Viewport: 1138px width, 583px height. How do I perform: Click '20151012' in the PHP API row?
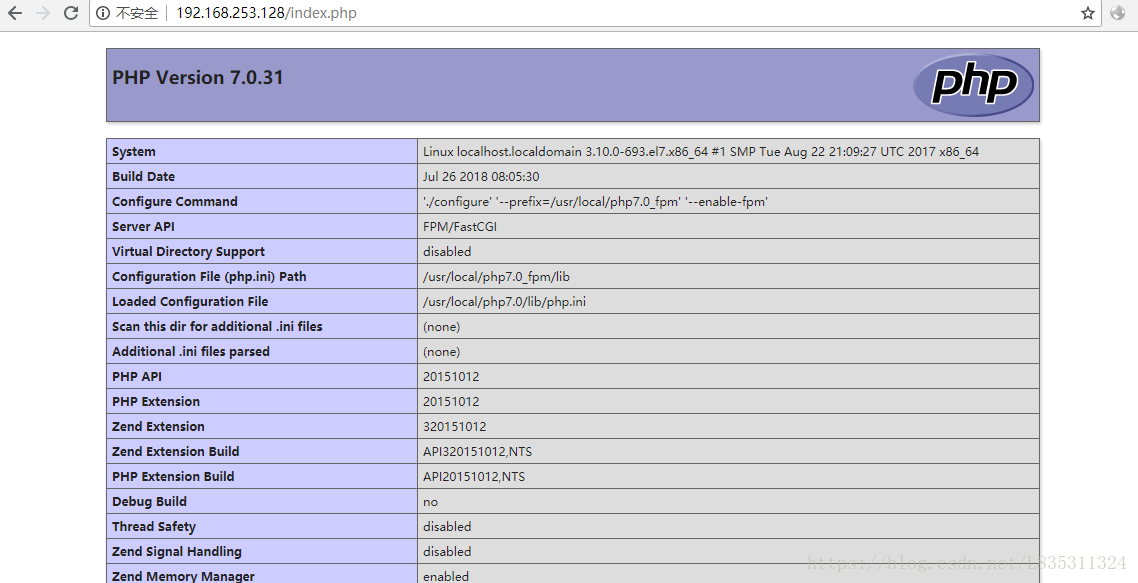[451, 377]
